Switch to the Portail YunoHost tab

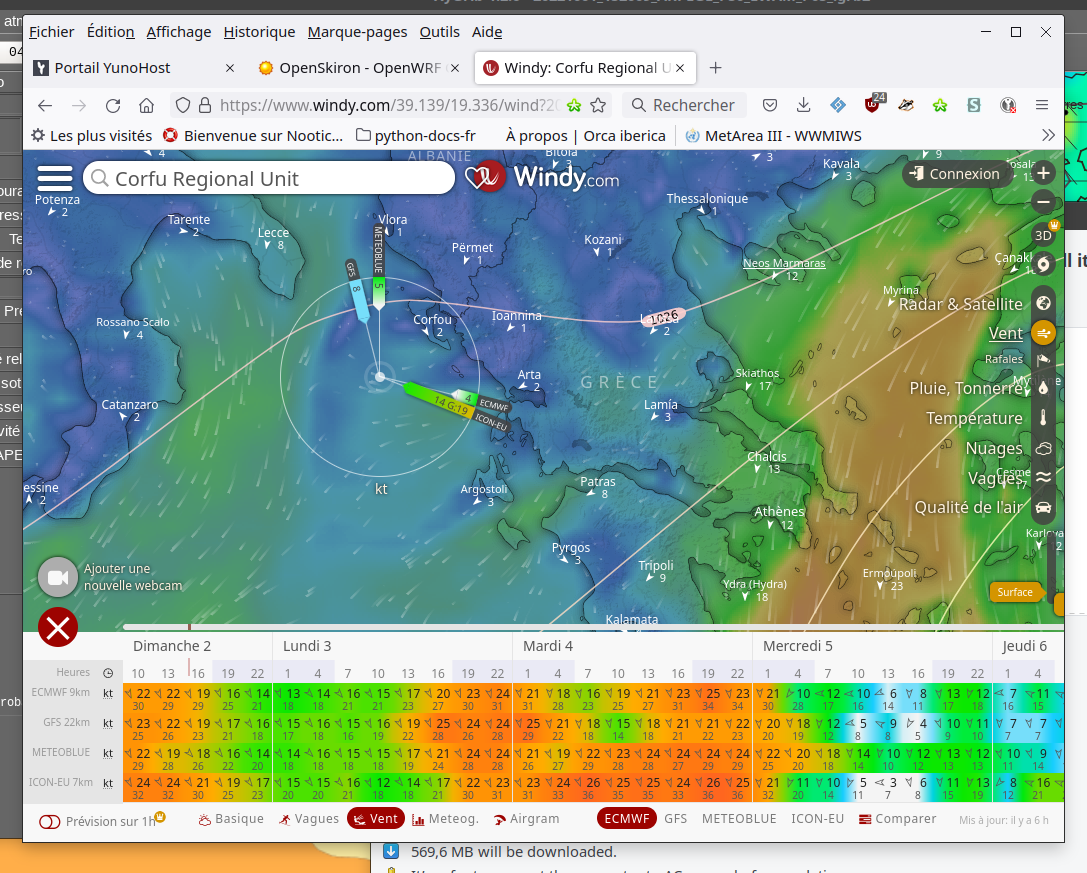pos(134,68)
